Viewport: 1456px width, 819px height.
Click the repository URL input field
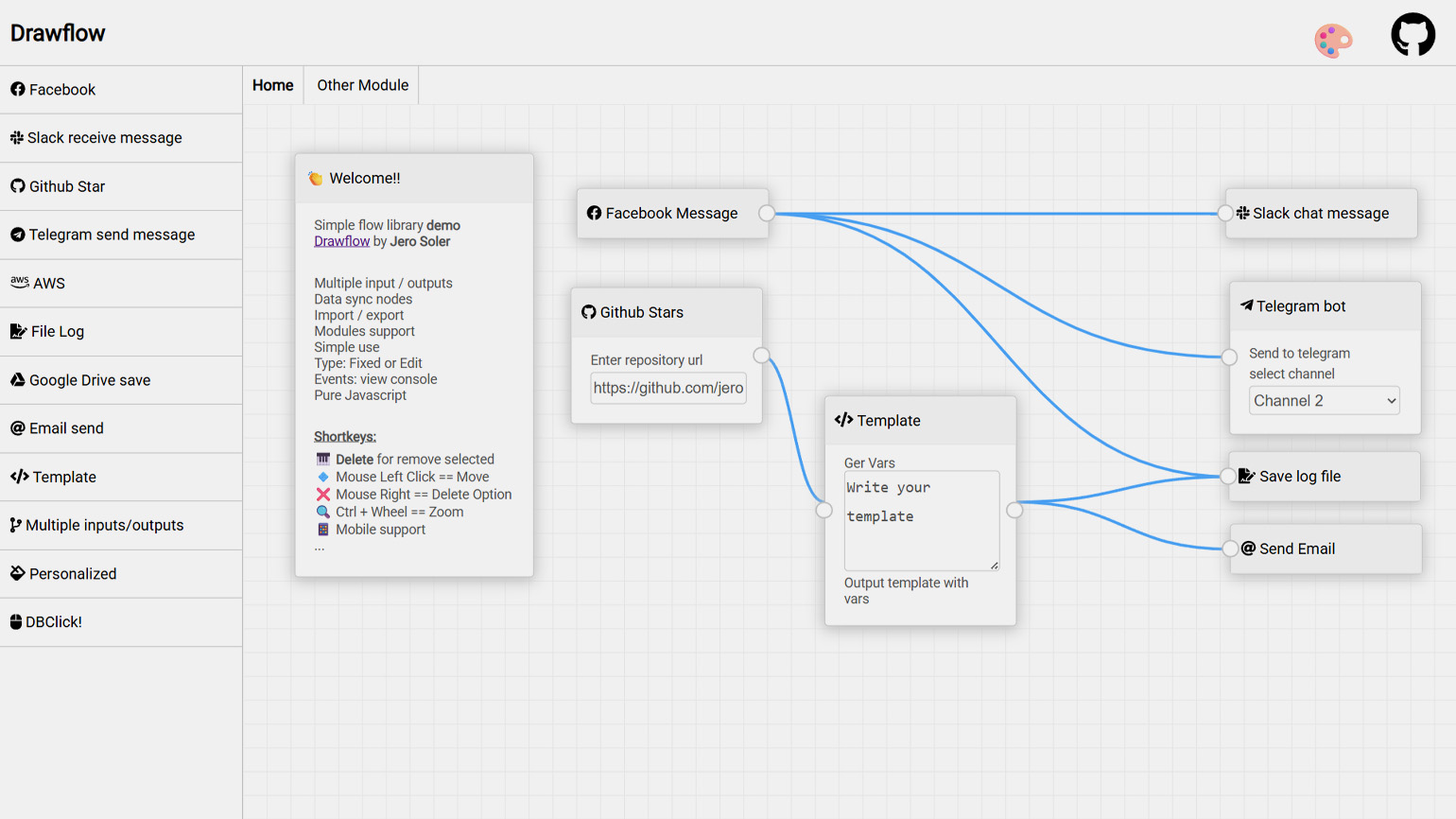point(667,388)
